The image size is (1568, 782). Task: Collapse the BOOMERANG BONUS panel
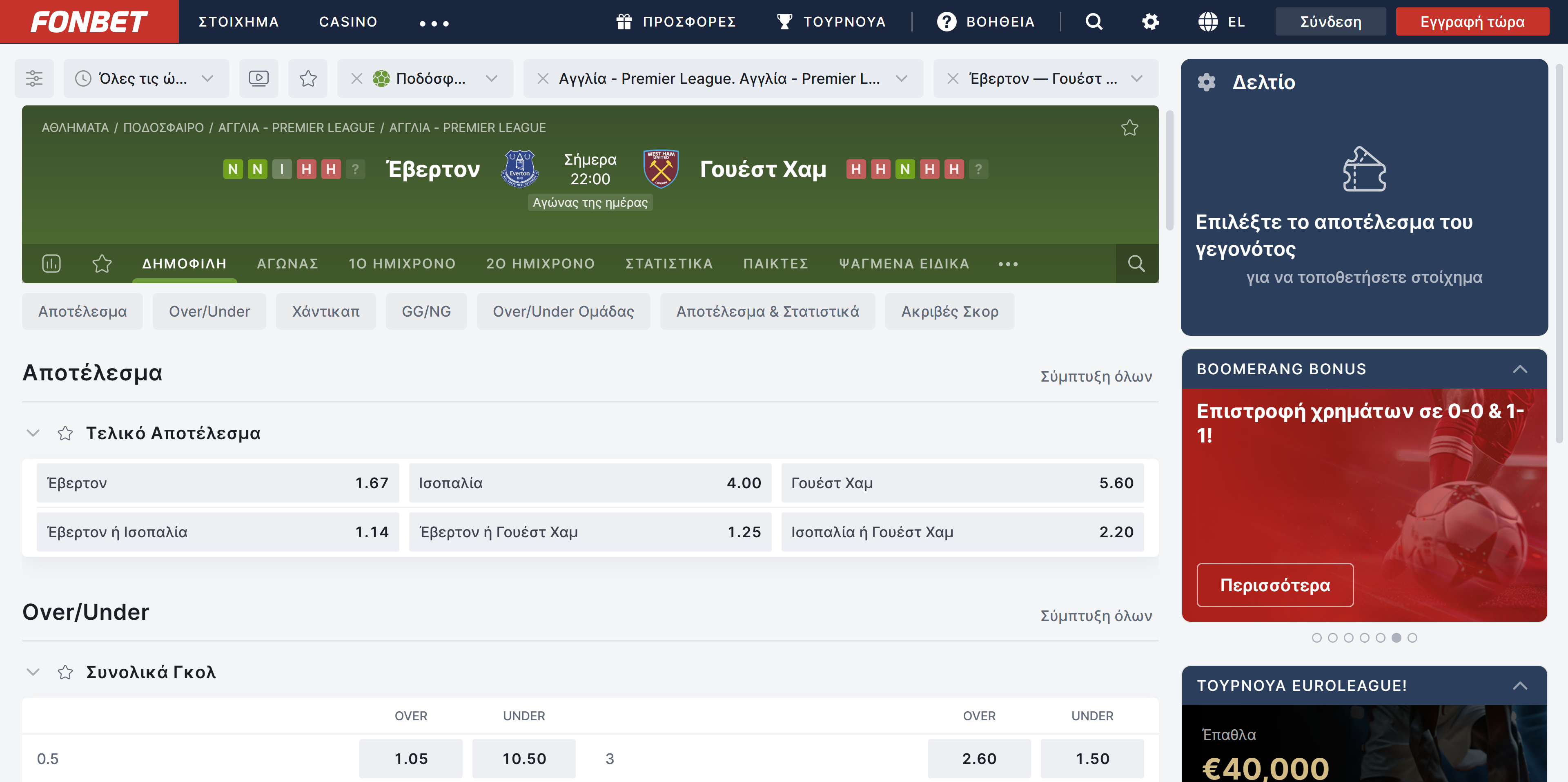[x=1519, y=369]
